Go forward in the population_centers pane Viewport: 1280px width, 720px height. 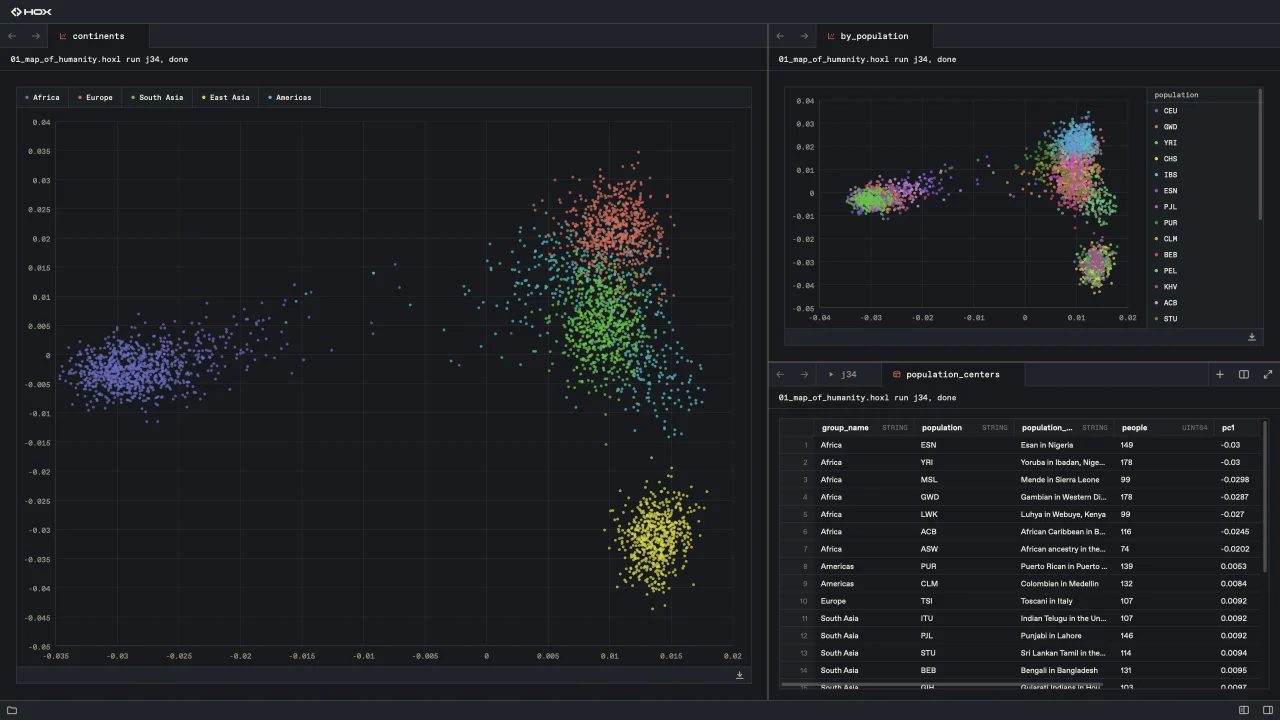coord(804,374)
